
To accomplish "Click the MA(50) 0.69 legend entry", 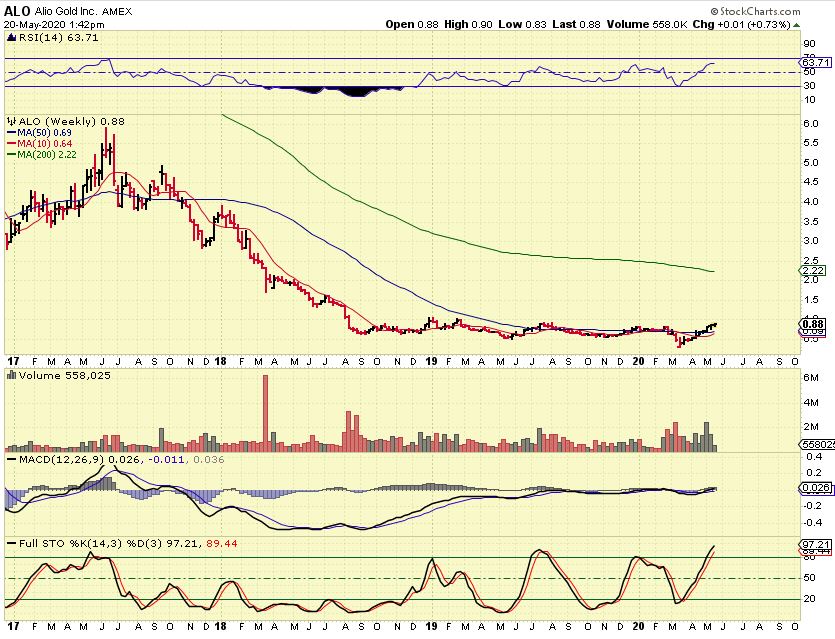I will coord(39,133).
